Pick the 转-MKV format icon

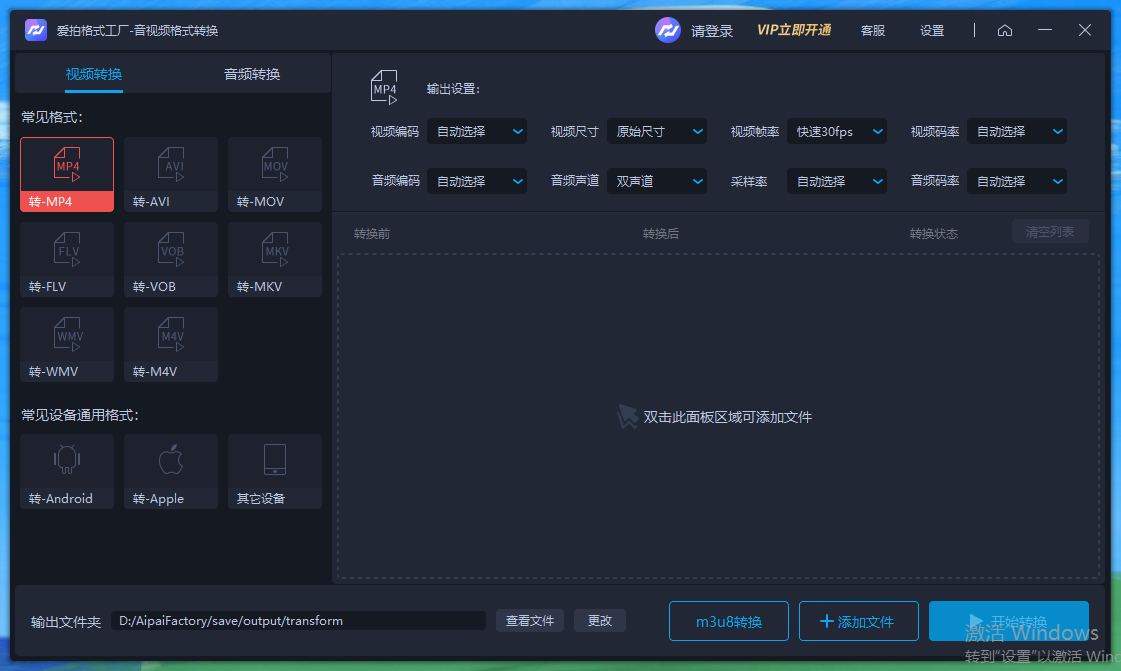coord(274,258)
